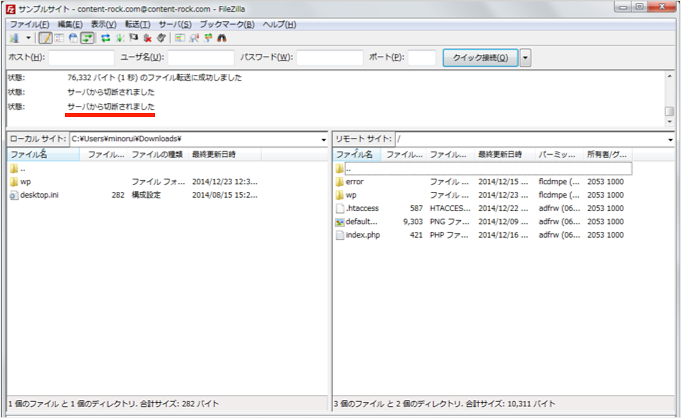Click the パスワード password input field
681x418 pixels.
click(x=330, y=57)
